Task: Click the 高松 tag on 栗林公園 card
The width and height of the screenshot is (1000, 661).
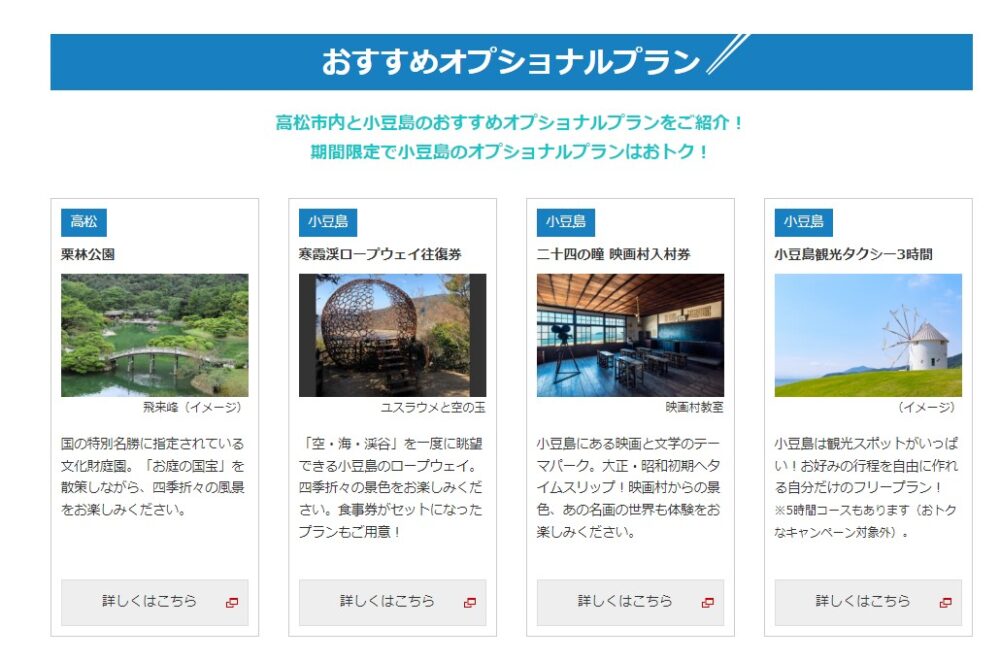Action: (84, 222)
